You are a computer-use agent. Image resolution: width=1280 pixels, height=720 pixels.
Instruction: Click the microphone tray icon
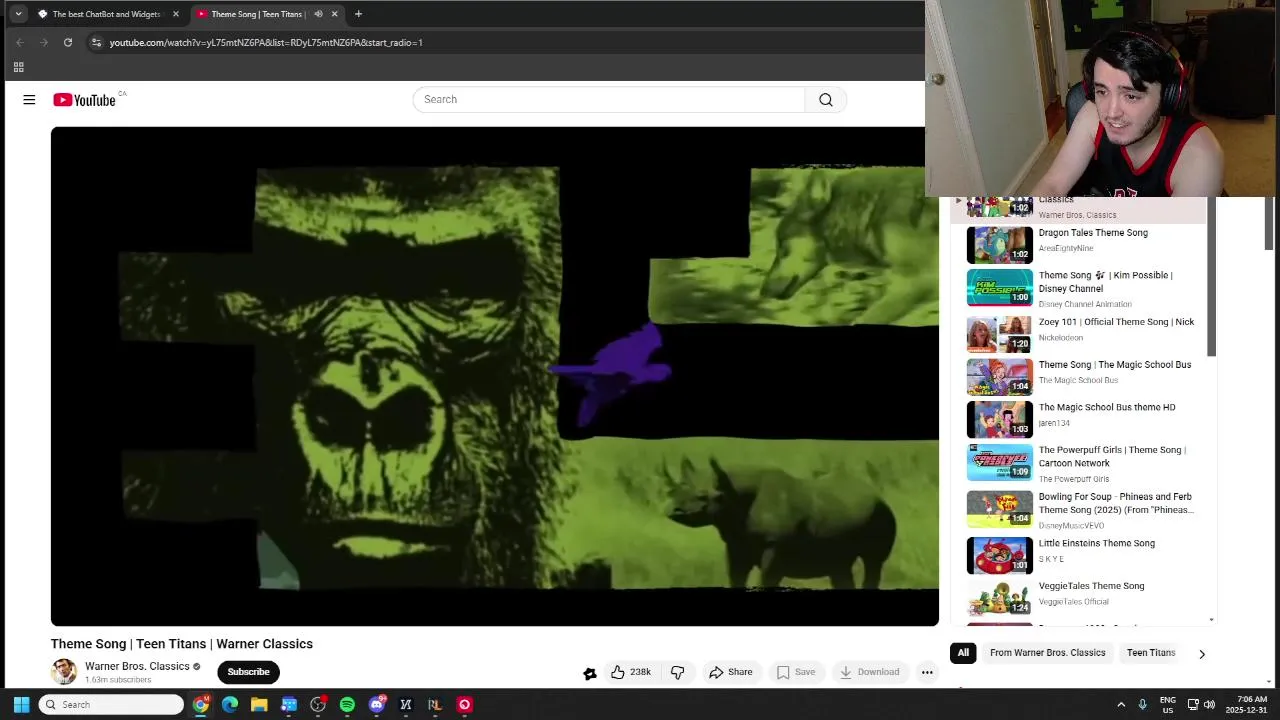click(1142, 705)
